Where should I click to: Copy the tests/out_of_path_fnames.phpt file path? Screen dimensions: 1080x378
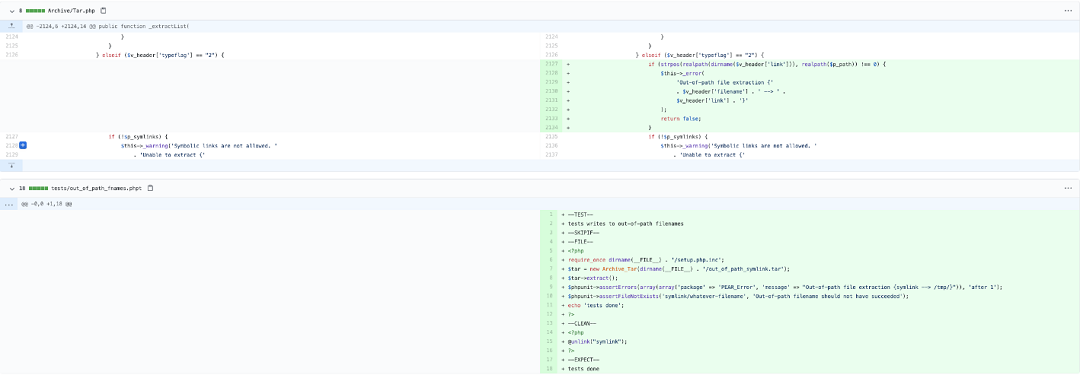coord(150,187)
